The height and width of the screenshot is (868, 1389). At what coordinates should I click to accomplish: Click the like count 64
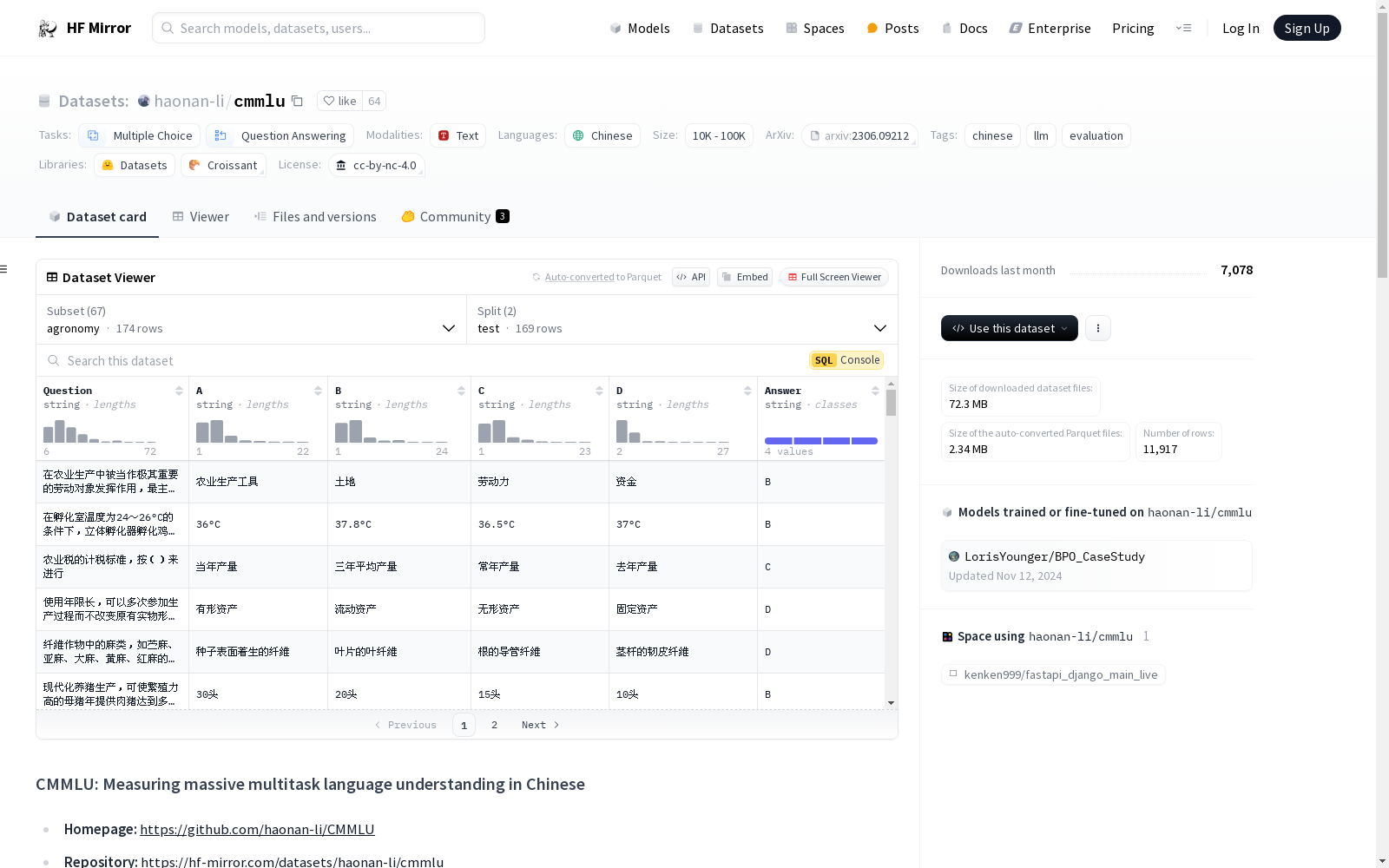pyautogui.click(x=374, y=101)
